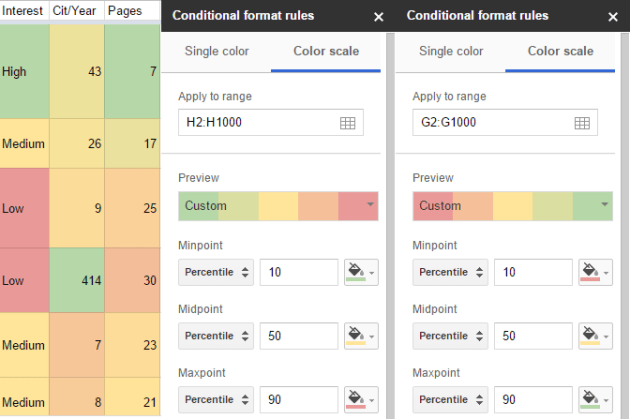Image resolution: width=630 pixels, height=419 pixels.
Task: Open Midpoint fill color picker in G2:G1000 panel
Action: [x=595, y=336]
